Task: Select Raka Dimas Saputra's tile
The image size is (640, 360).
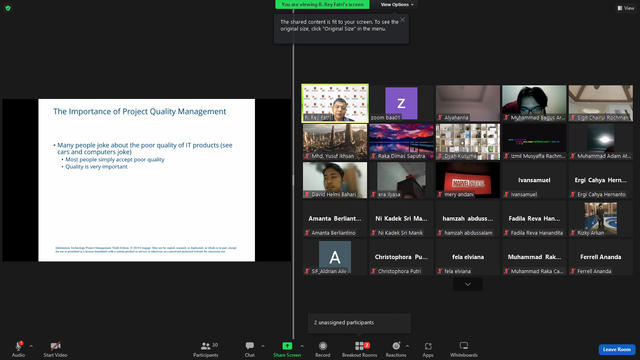Action: [x=401, y=142]
